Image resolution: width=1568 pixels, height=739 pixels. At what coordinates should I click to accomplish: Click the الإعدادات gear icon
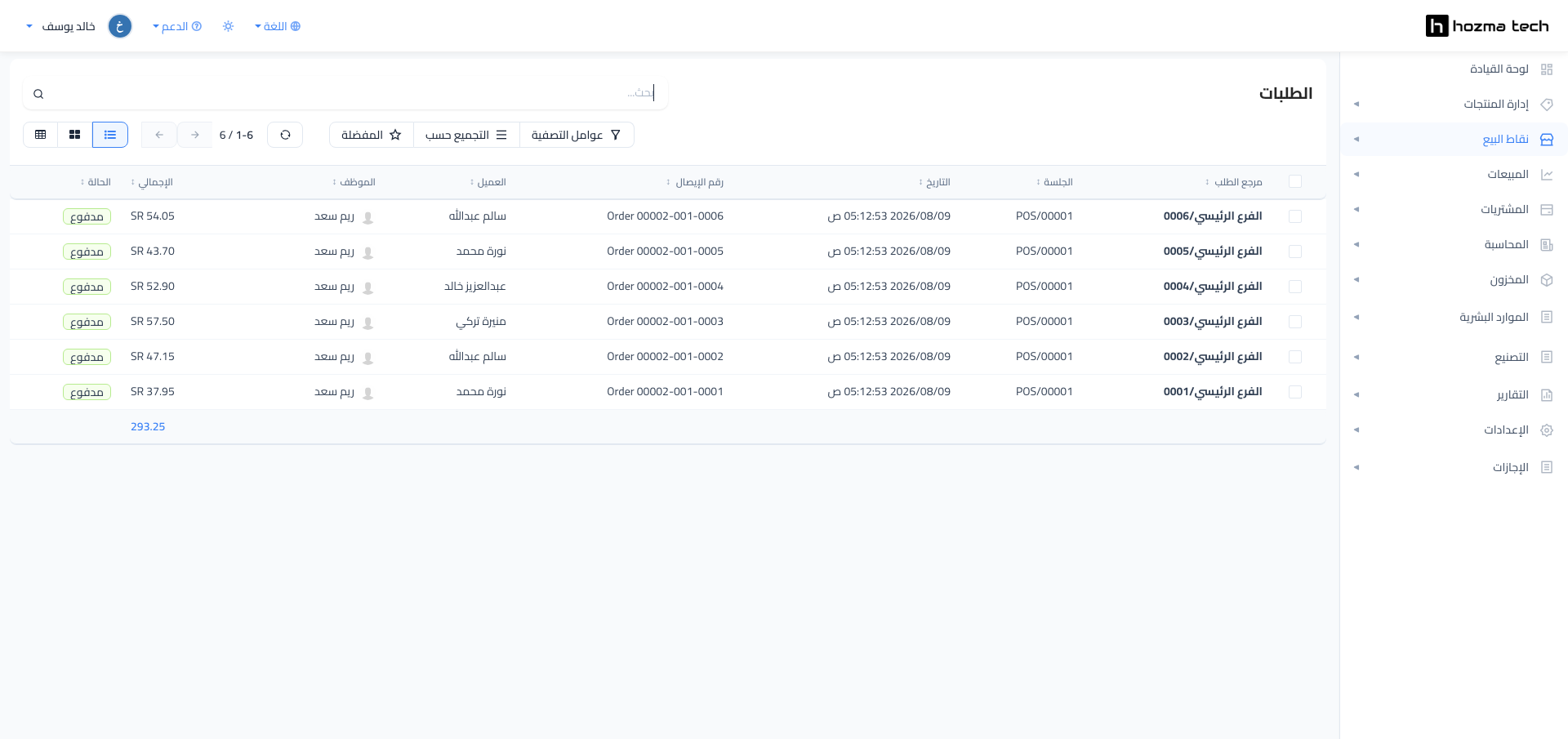[1546, 430]
